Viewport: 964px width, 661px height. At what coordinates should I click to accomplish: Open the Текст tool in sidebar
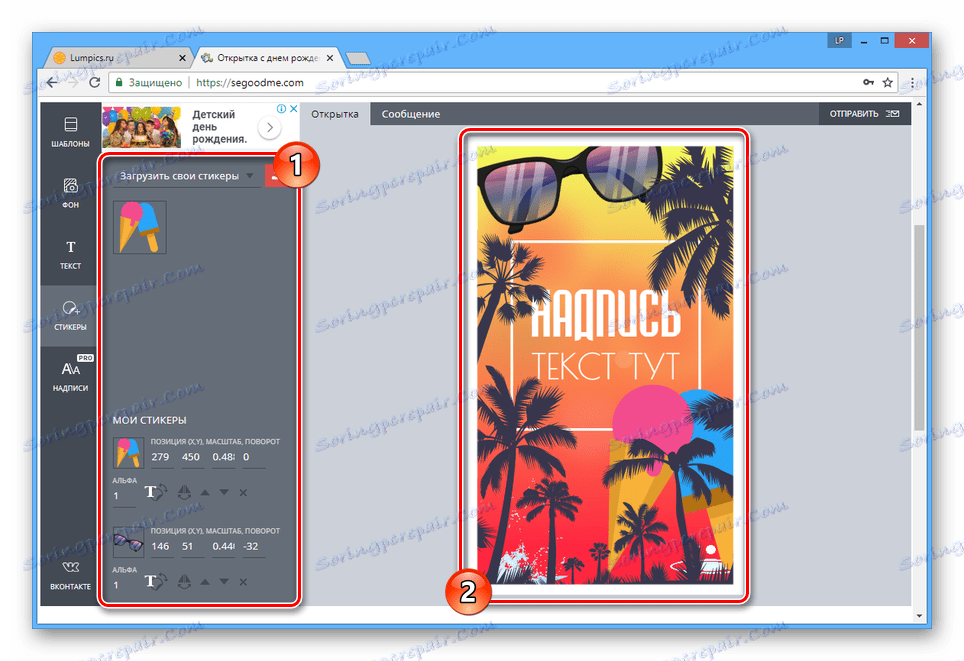pyautogui.click(x=70, y=254)
